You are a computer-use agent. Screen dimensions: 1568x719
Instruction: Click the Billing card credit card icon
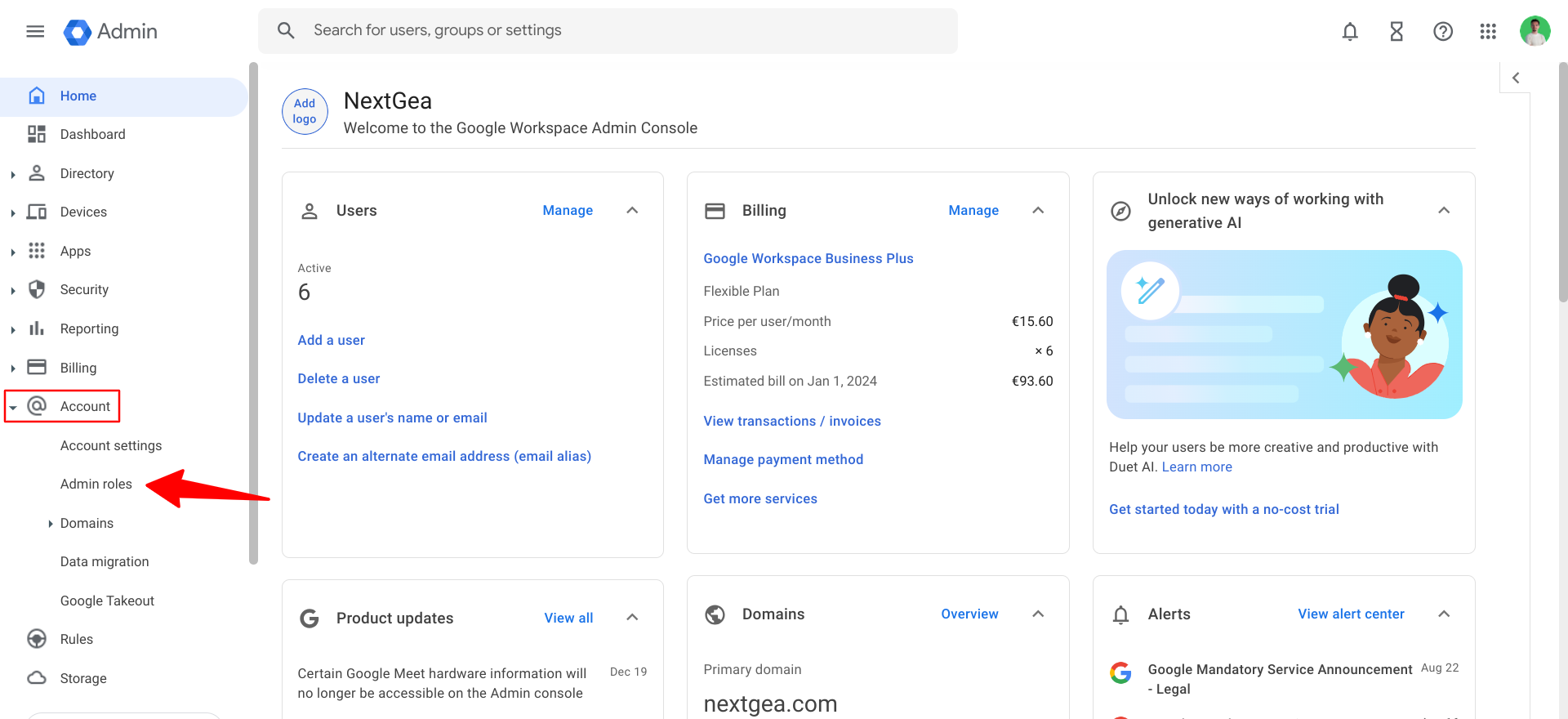pos(715,211)
